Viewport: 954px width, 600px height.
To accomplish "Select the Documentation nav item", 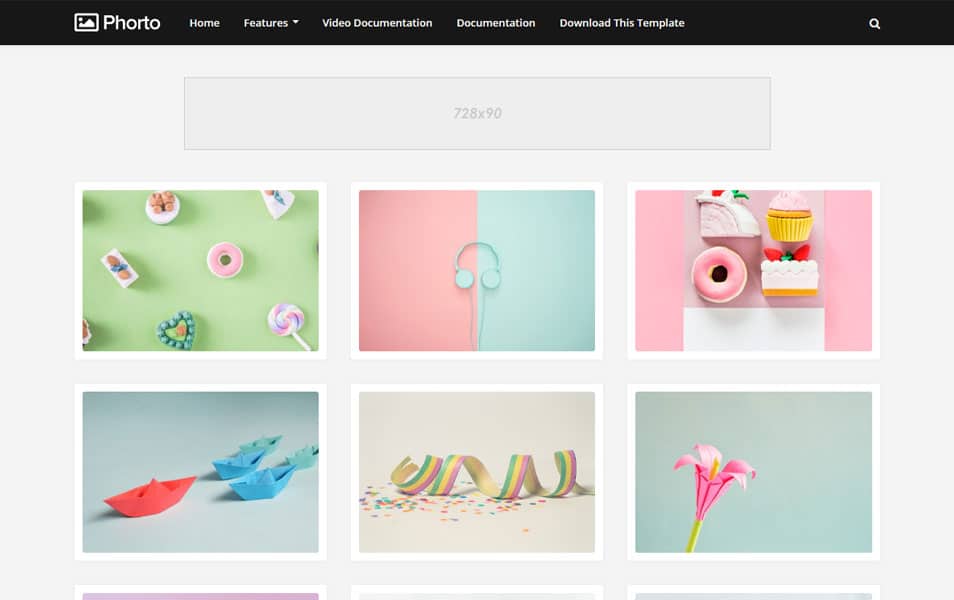I will [495, 23].
